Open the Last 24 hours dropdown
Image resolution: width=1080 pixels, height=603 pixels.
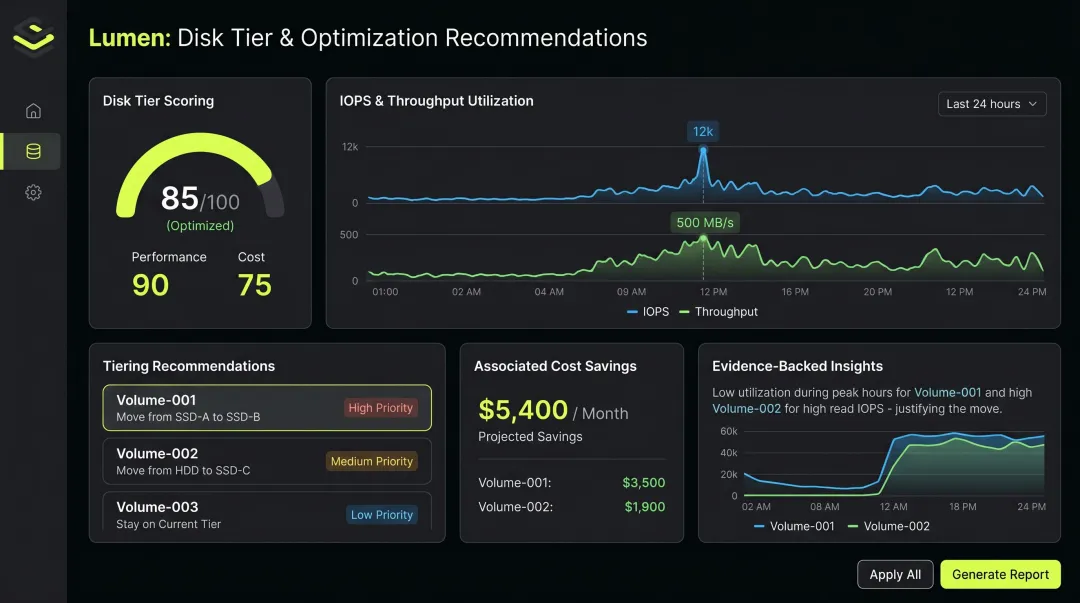[992, 104]
